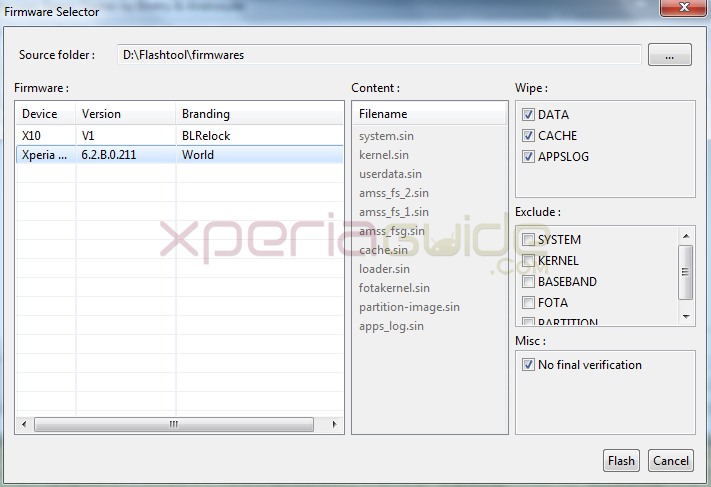
Task: Select kernel.sin in content list
Action: pos(384,155)
